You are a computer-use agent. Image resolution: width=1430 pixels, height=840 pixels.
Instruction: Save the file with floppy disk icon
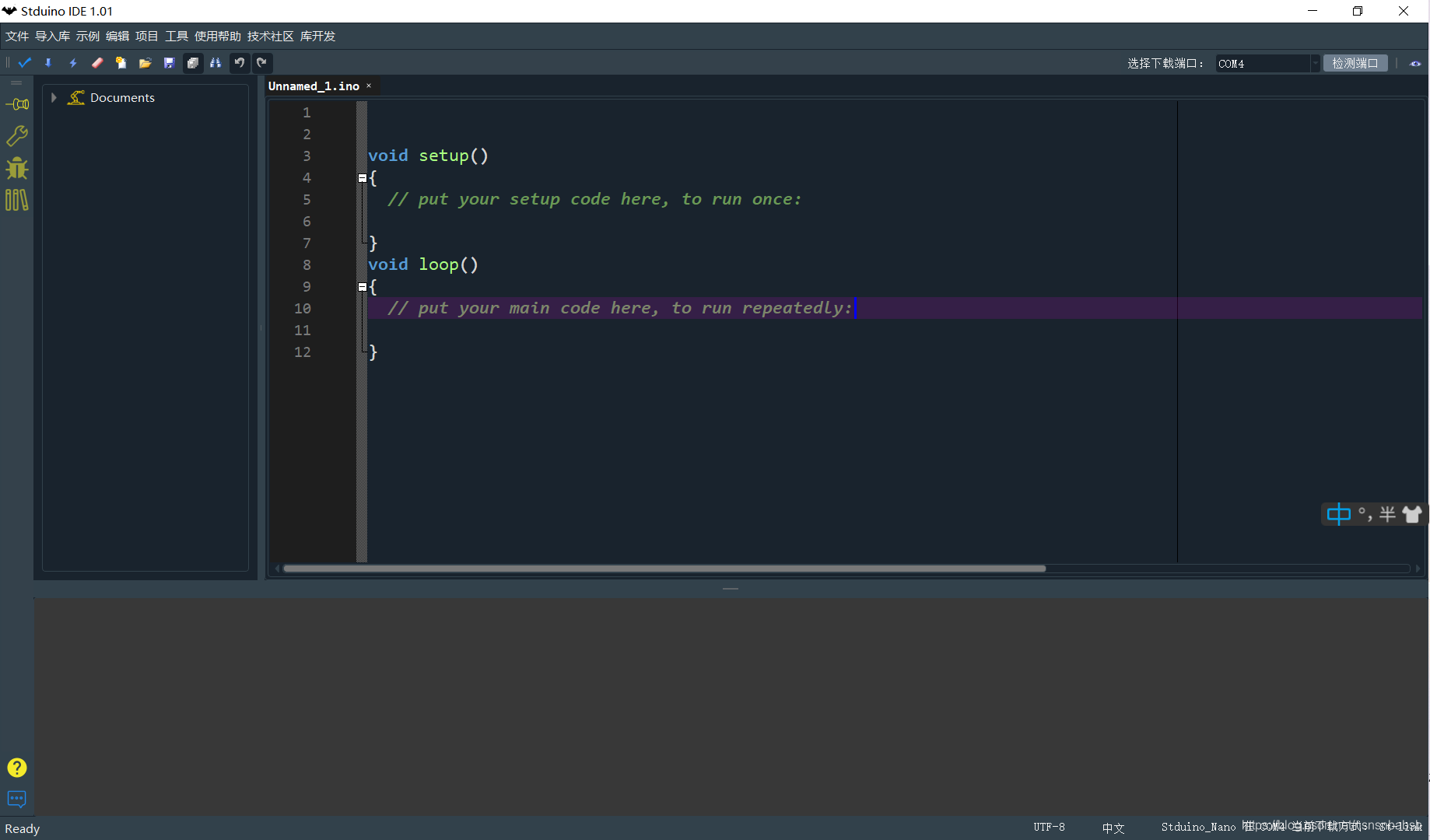[169, 63]
